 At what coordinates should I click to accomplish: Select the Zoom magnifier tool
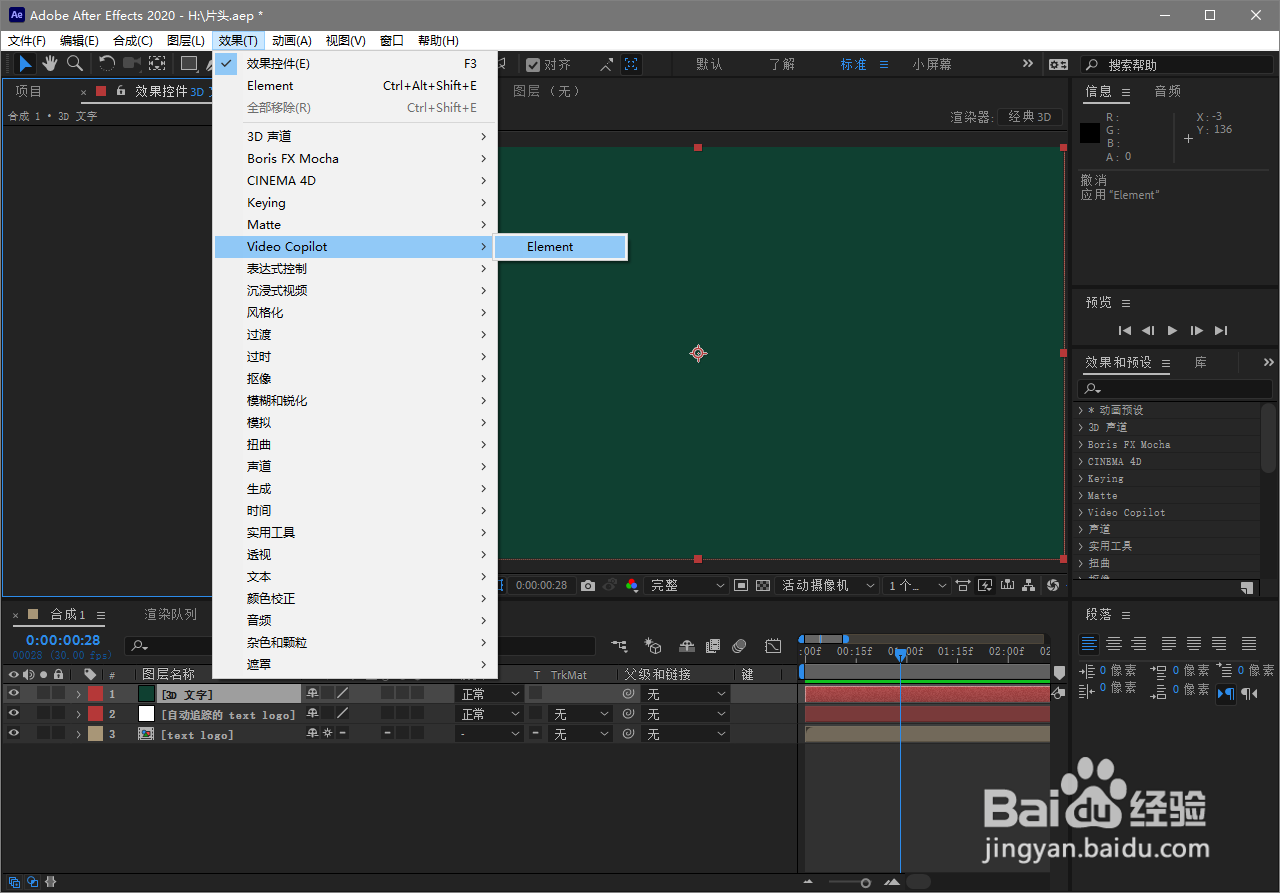tap(75, 64)
